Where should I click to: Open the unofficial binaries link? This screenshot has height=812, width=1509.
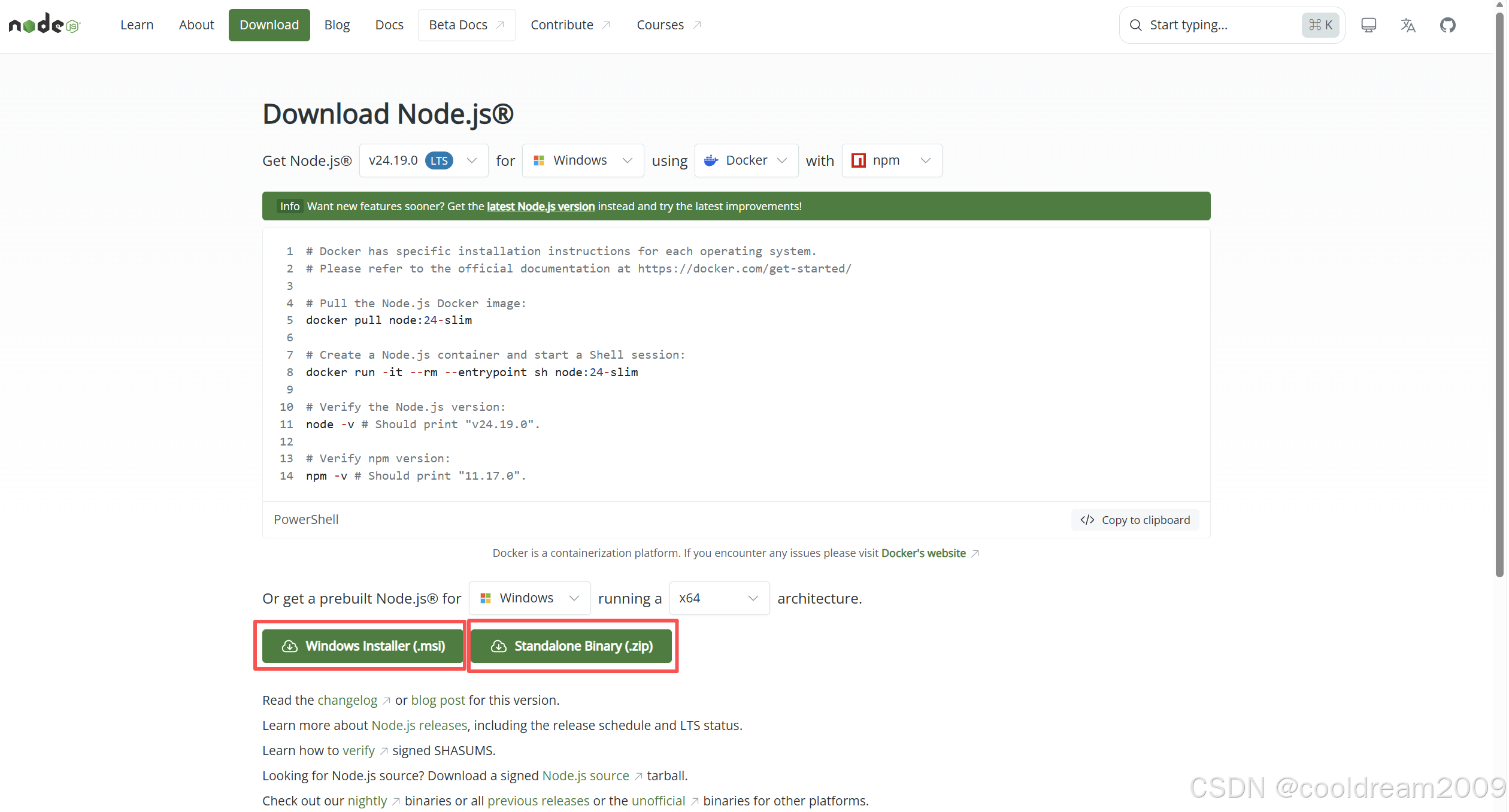coord(658,801)
